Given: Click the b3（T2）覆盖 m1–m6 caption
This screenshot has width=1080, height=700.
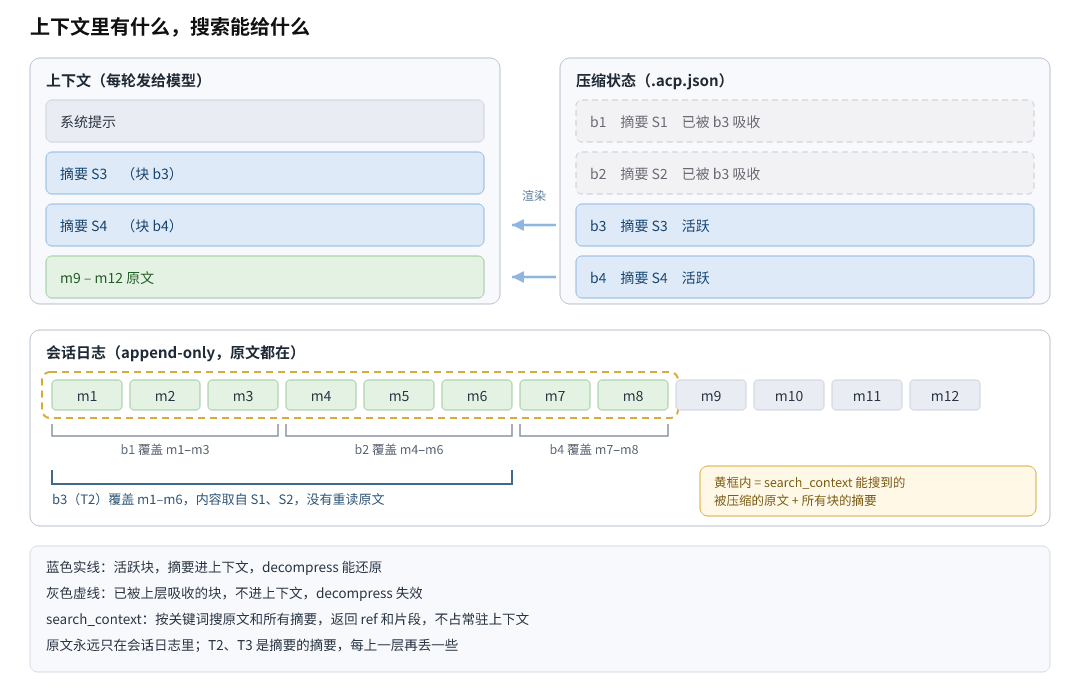Looking at the screenshot, I should pyautogui.click(x=218, y=500).
